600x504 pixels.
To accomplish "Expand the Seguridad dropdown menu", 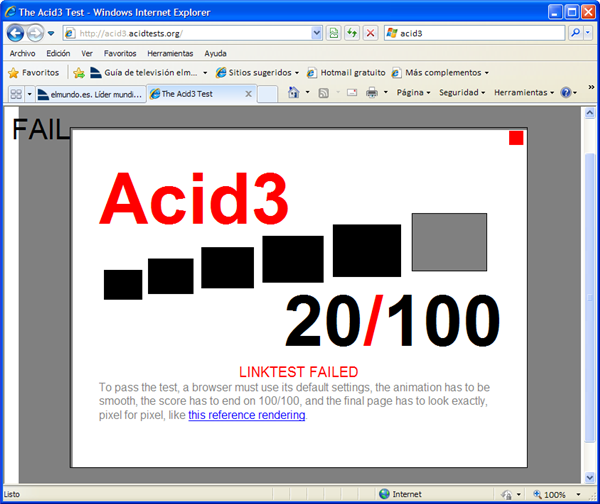I will [x=462, y=93].
